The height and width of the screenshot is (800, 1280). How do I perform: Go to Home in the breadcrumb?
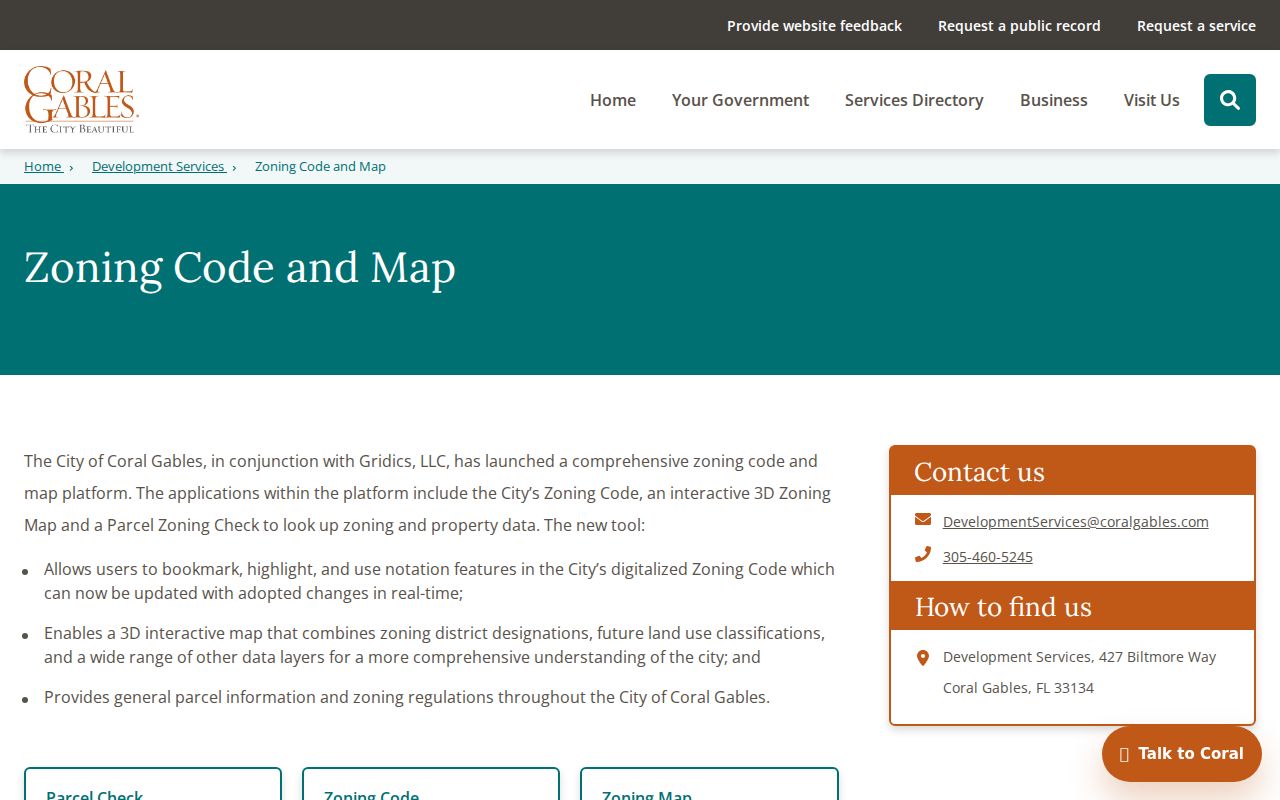point(43,167)
